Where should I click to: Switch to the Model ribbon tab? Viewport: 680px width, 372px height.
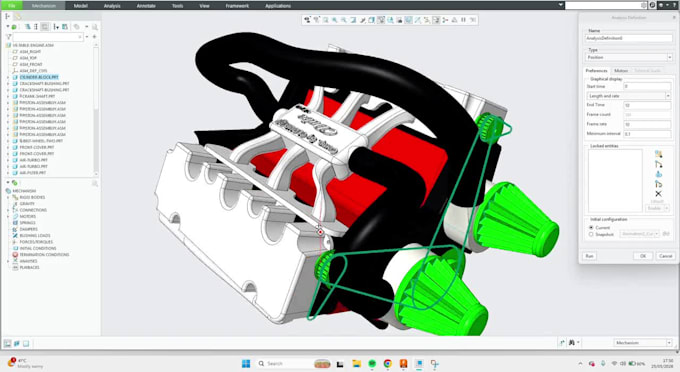[81, 6]
